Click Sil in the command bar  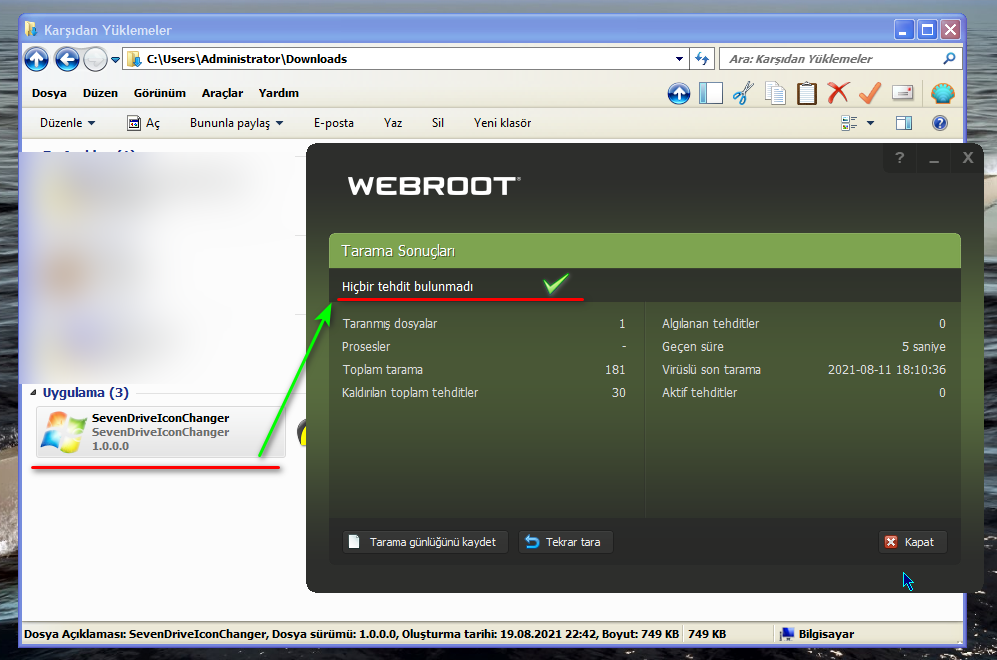click(438, 123)
